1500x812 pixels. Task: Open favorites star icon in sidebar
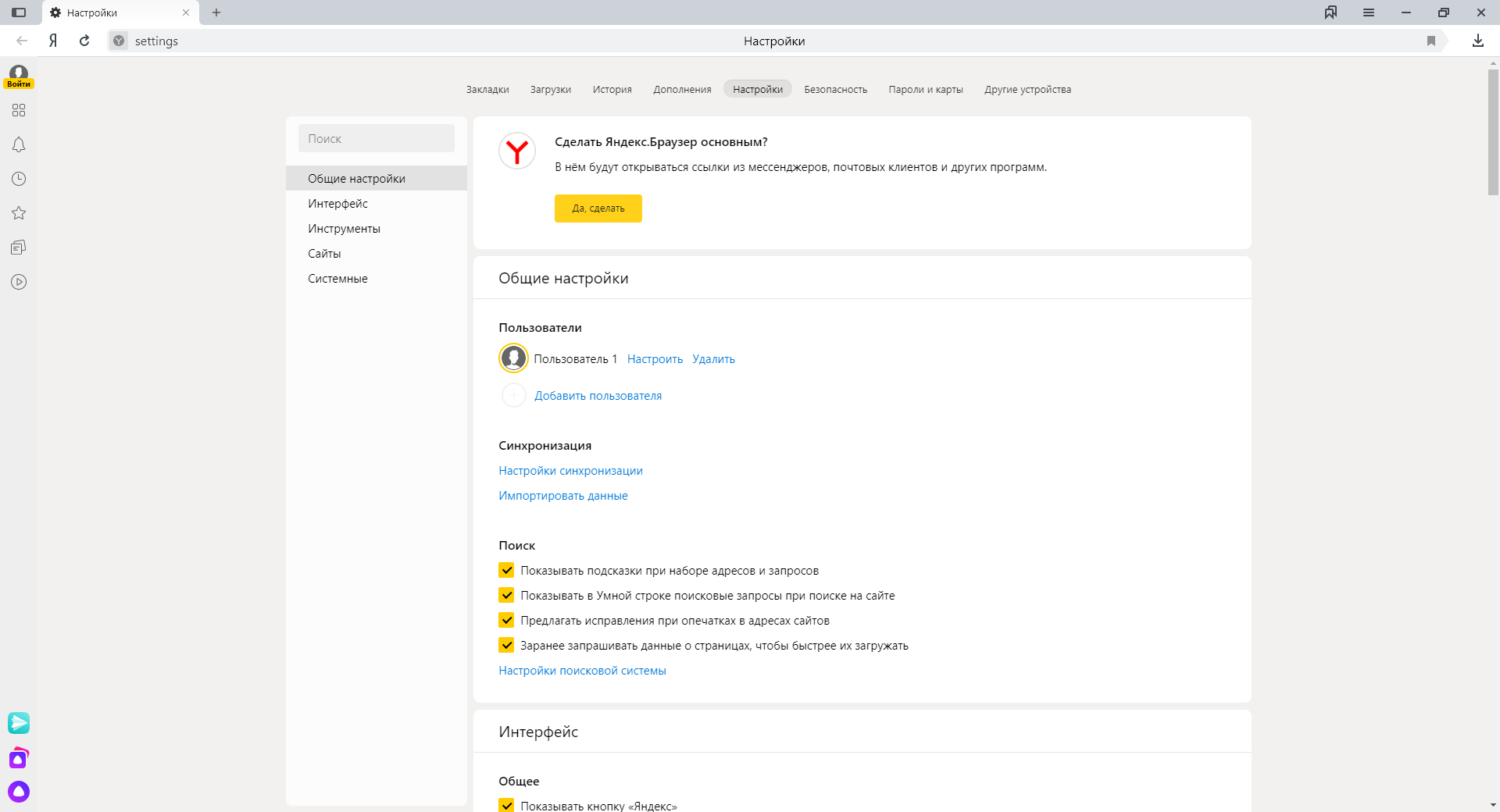point(19,213)
